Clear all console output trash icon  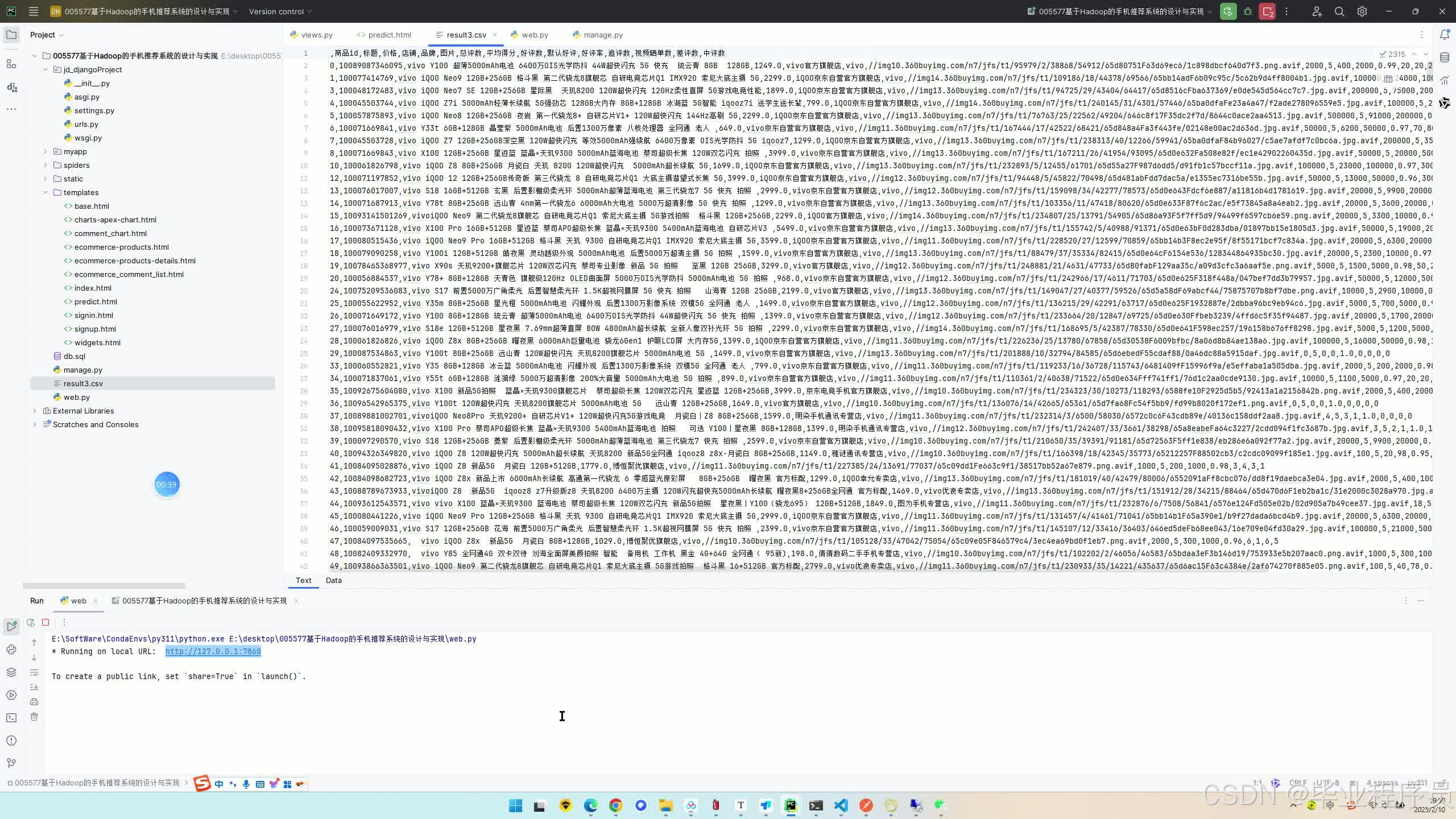pyautogui.click(x=34, y=717)
